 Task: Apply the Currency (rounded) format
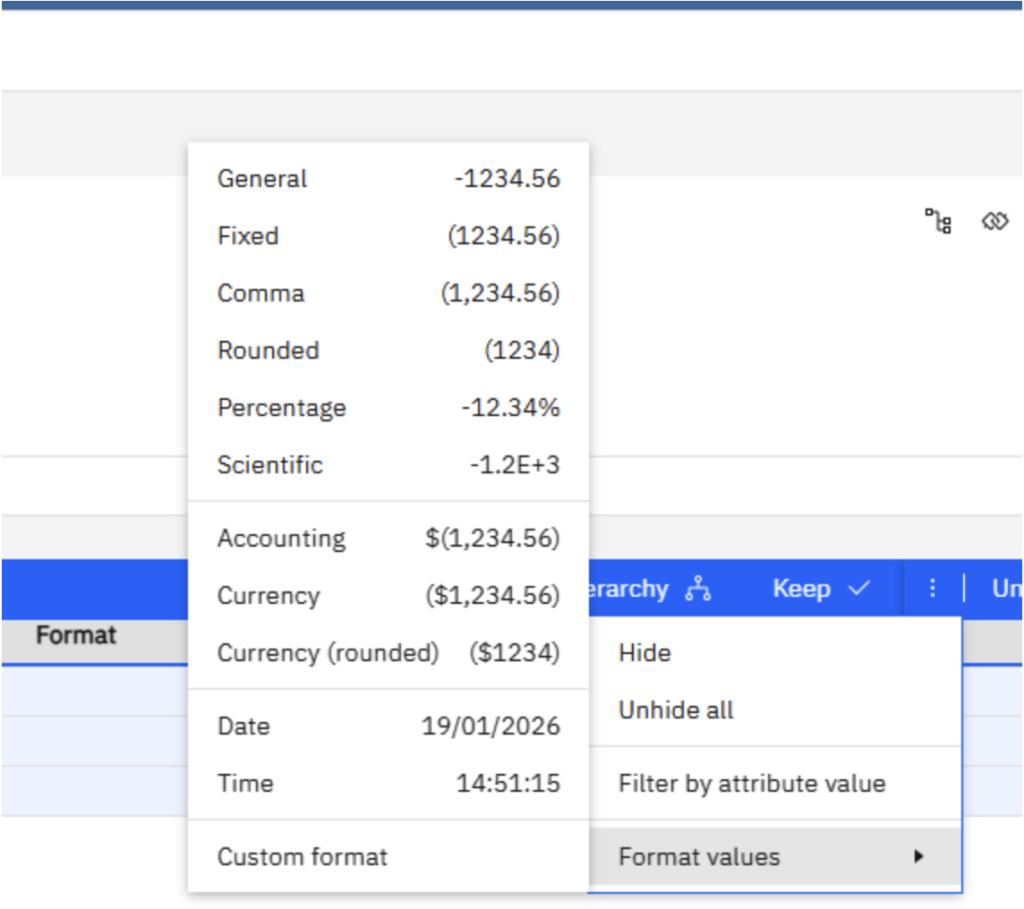[x=388, y=653]
